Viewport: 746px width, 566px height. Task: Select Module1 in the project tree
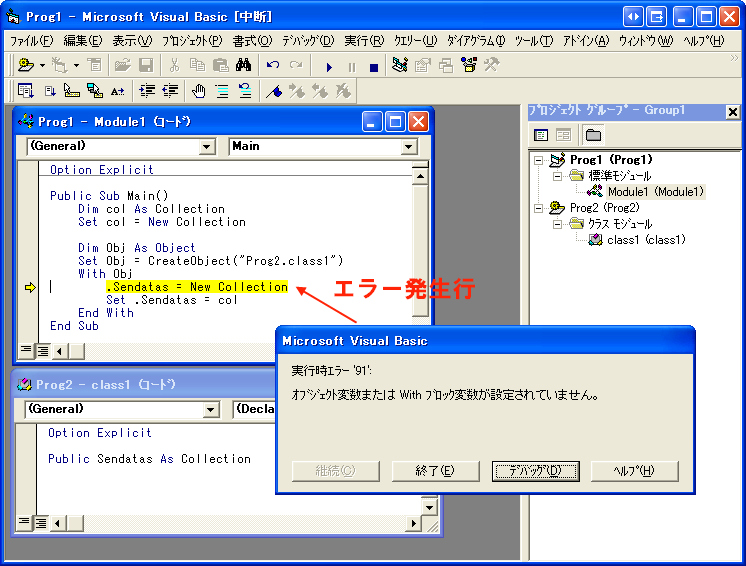click(x=655, y=192)
